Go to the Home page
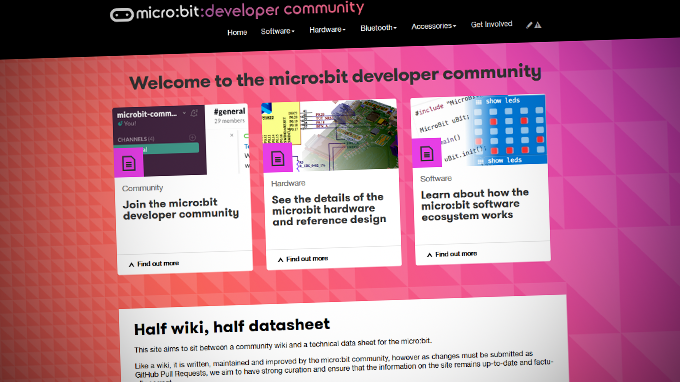The height and width of the screenshot is (382, 680). [237, 33]
